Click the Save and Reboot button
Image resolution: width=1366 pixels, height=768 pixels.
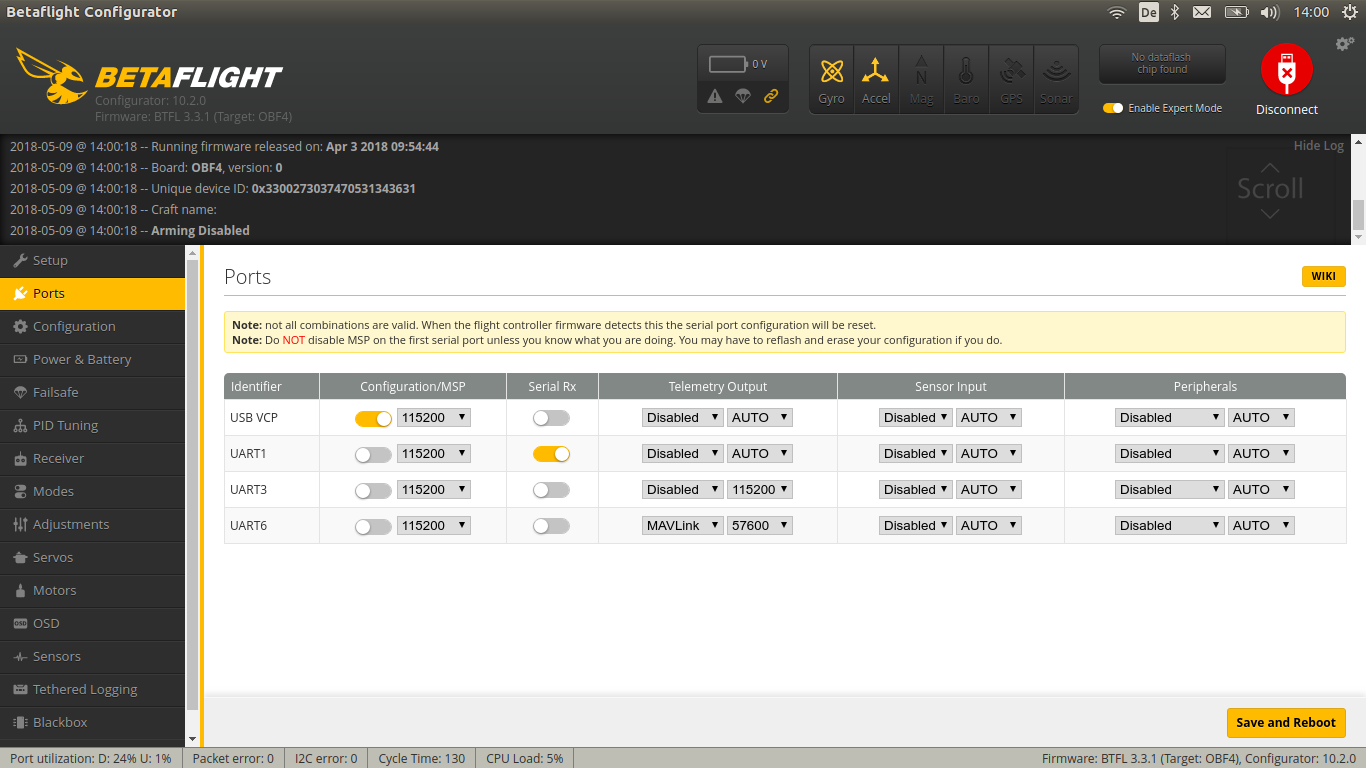point(1286,722)
